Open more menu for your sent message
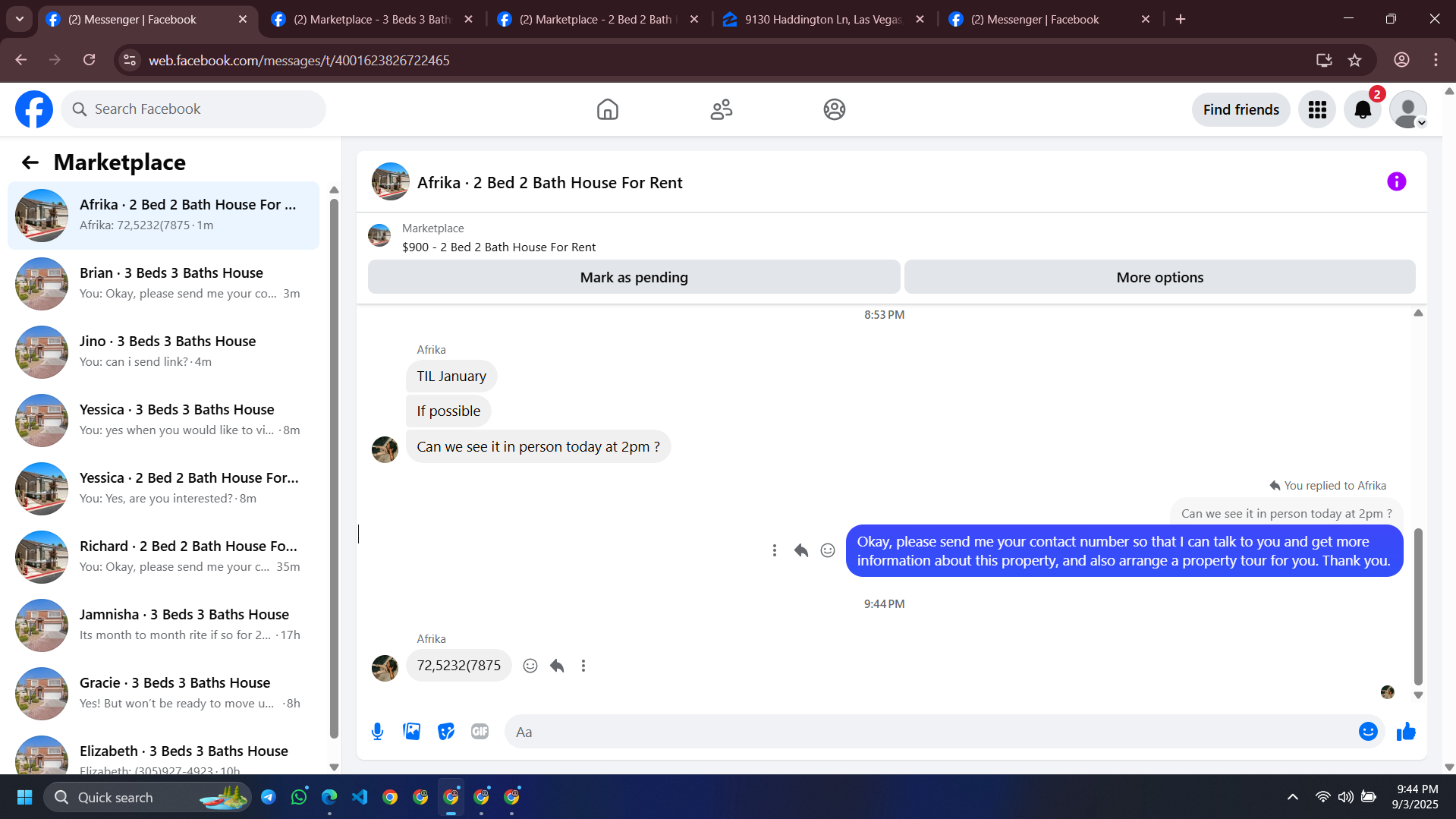1456x819 pixels. point(775,550)
